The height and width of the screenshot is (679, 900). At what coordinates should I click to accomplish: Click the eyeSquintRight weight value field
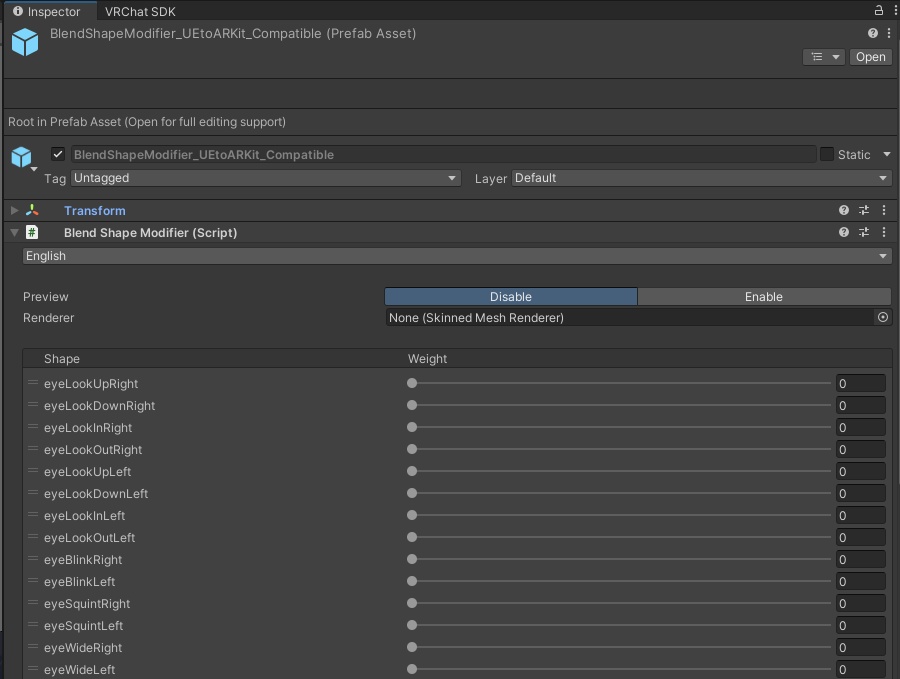pos(860,603)
